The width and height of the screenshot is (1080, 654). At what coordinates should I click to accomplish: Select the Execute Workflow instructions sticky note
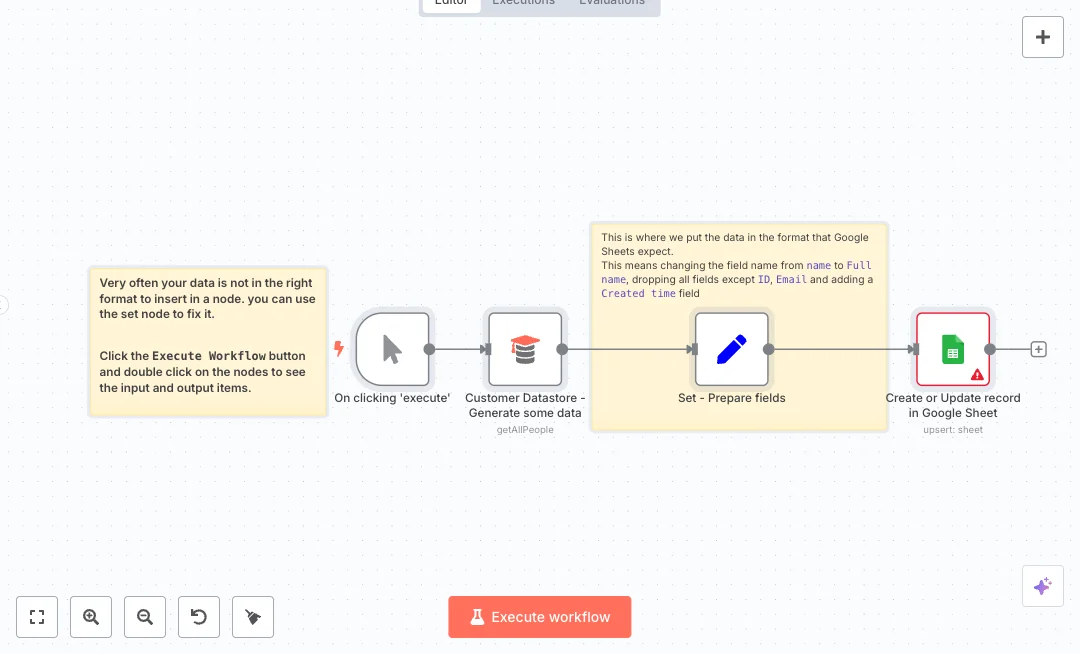point(208,340)
